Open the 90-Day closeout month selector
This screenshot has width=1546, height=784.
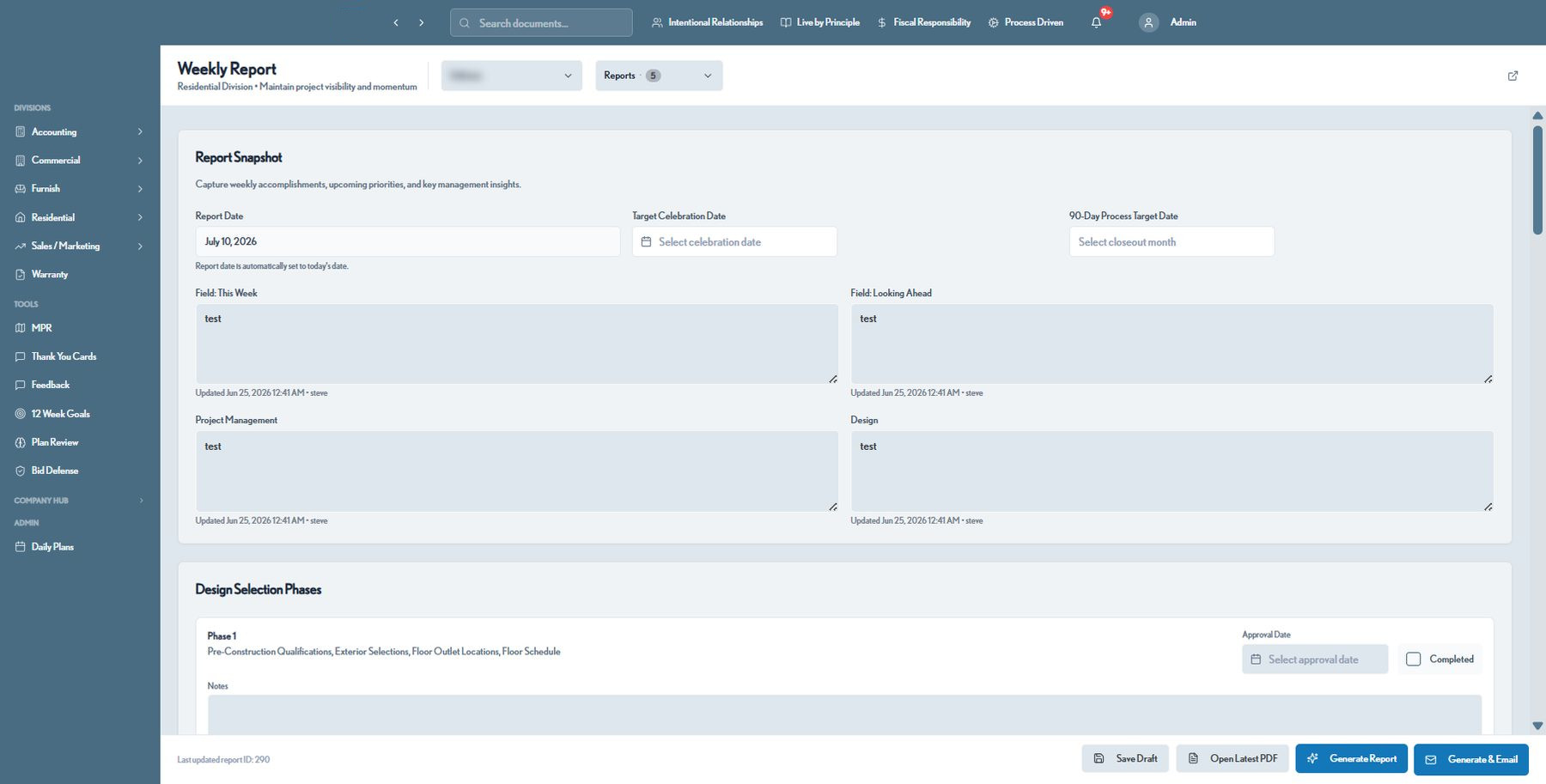1172,241
